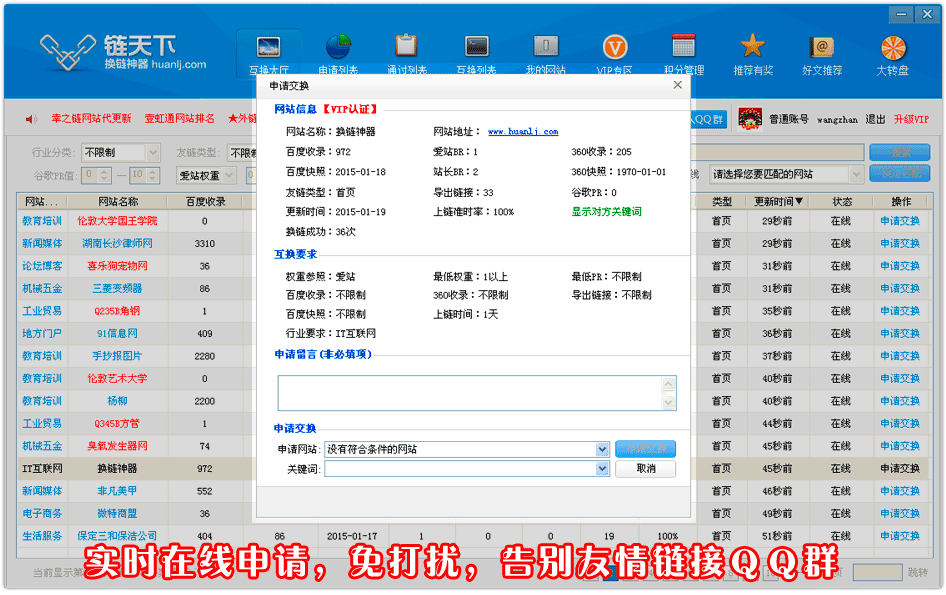The image size is (946, 595).
Task: Open the 壹虹通网站排名 announcement link
Action: coord(179,119)
